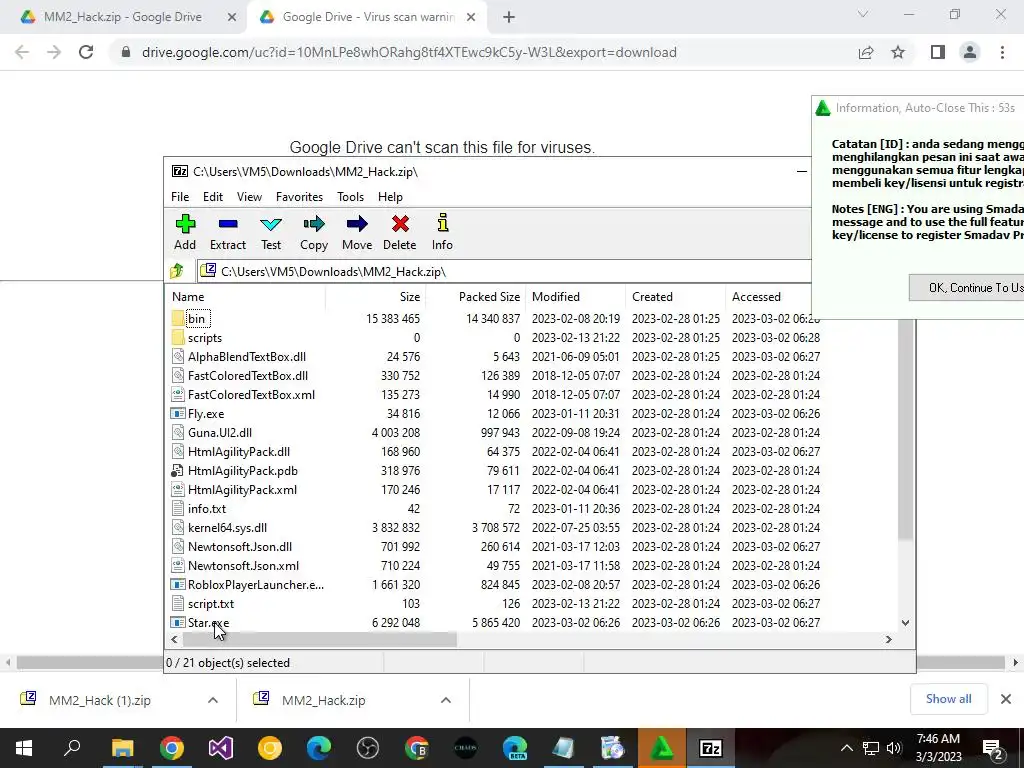Select info.txt file

point(206,508)
